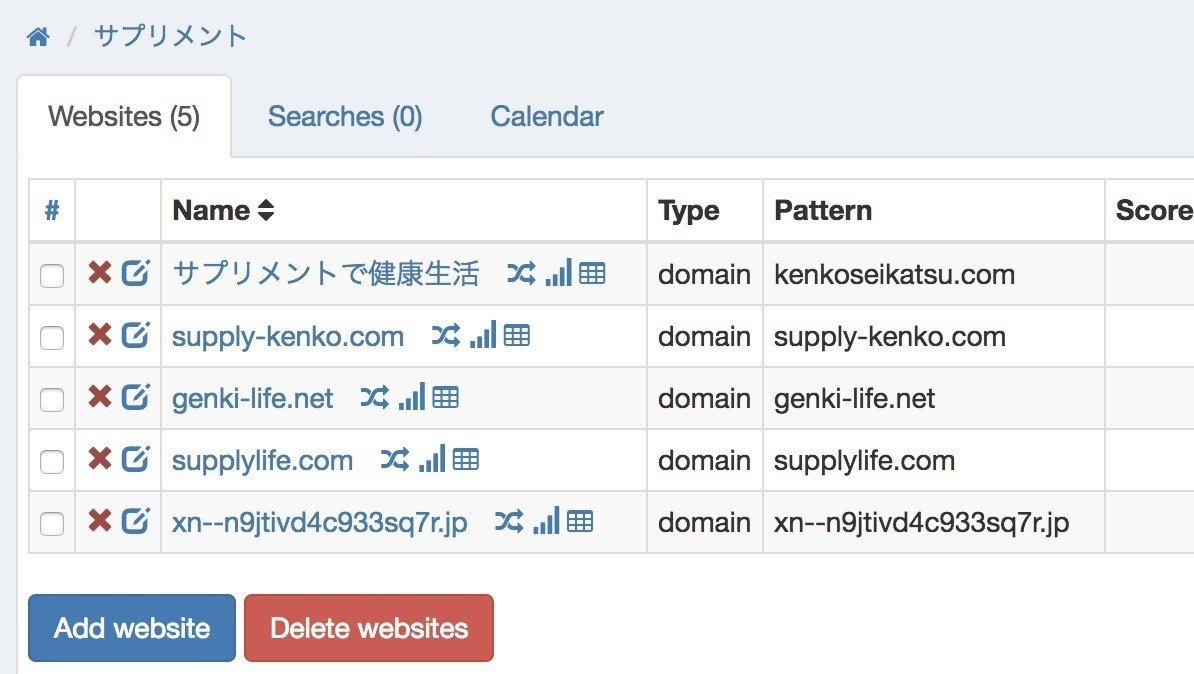This screenshot has width=1194, height=674.
Task: Click the red Delete websites button
Action: click(369, 628)
